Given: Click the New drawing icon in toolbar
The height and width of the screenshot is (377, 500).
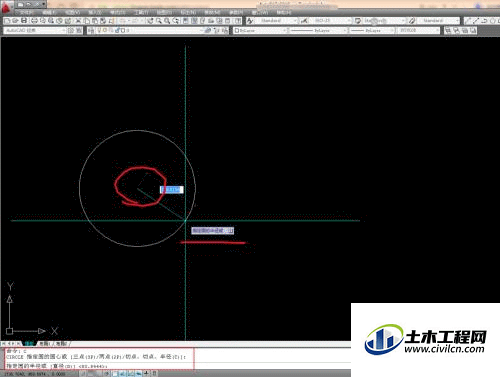Looking at the screenshot, I should [7, 21].
